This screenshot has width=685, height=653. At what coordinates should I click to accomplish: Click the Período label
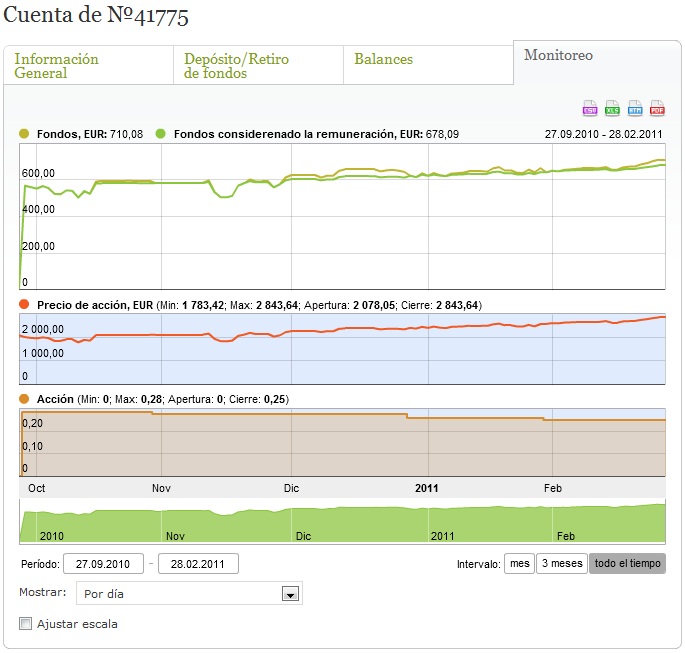coord(40,564)
